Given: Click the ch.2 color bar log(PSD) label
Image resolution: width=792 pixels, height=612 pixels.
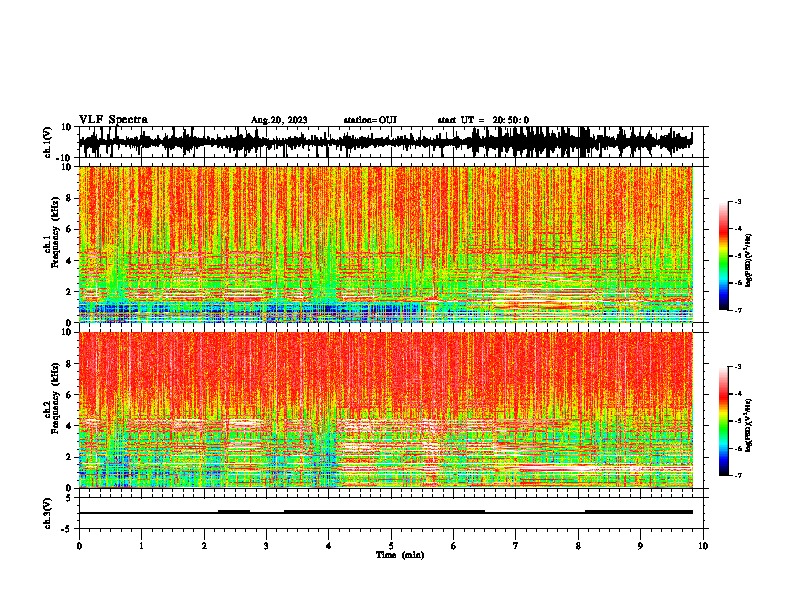Looking at the screenshot, I should [x=748, y=425].
